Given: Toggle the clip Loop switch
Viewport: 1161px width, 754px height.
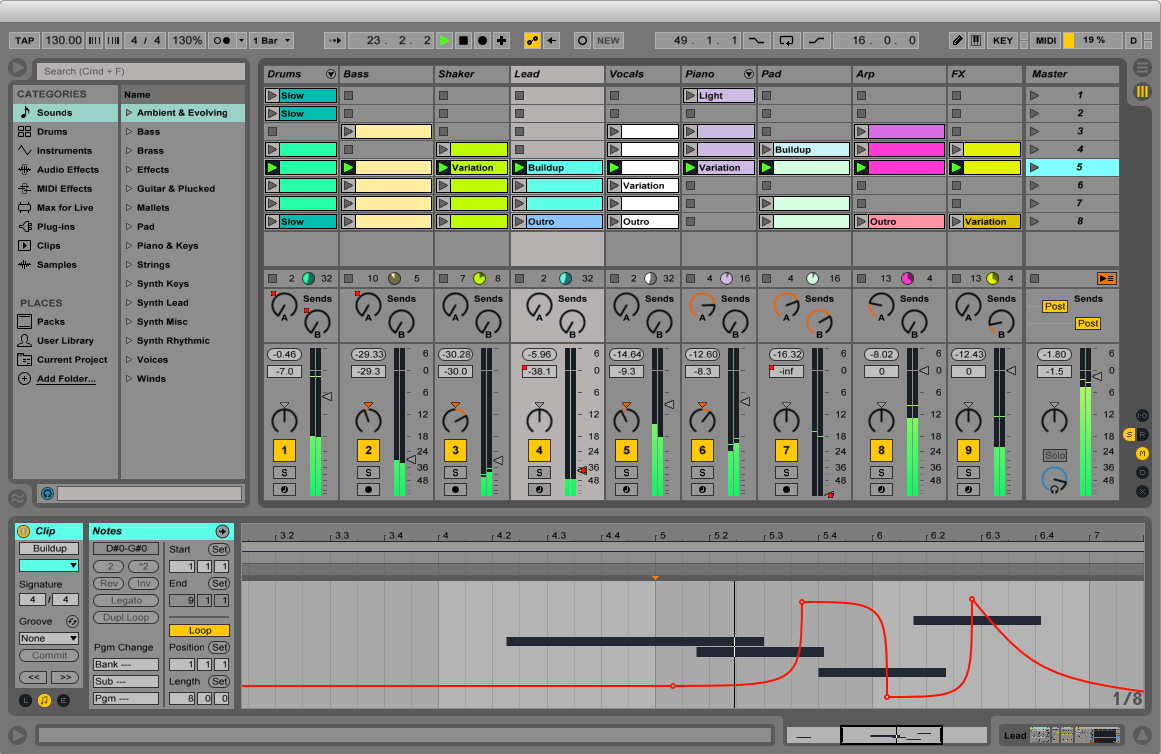Looking at the screenshot, I should 199,631.
